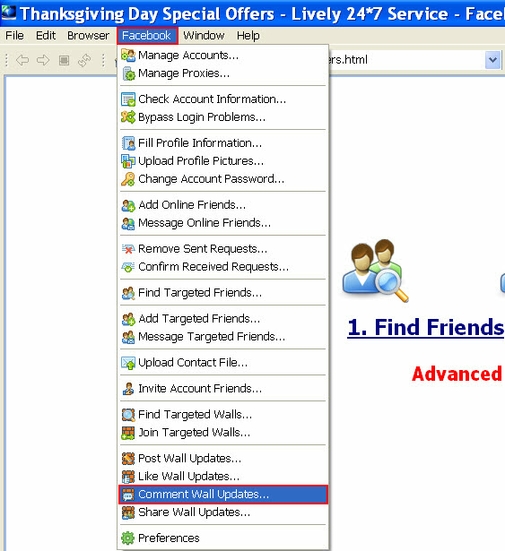505x551 pixels.
Task: Choose the highlighted Comment Wall Updates... entry
Action: pos(223,495)
